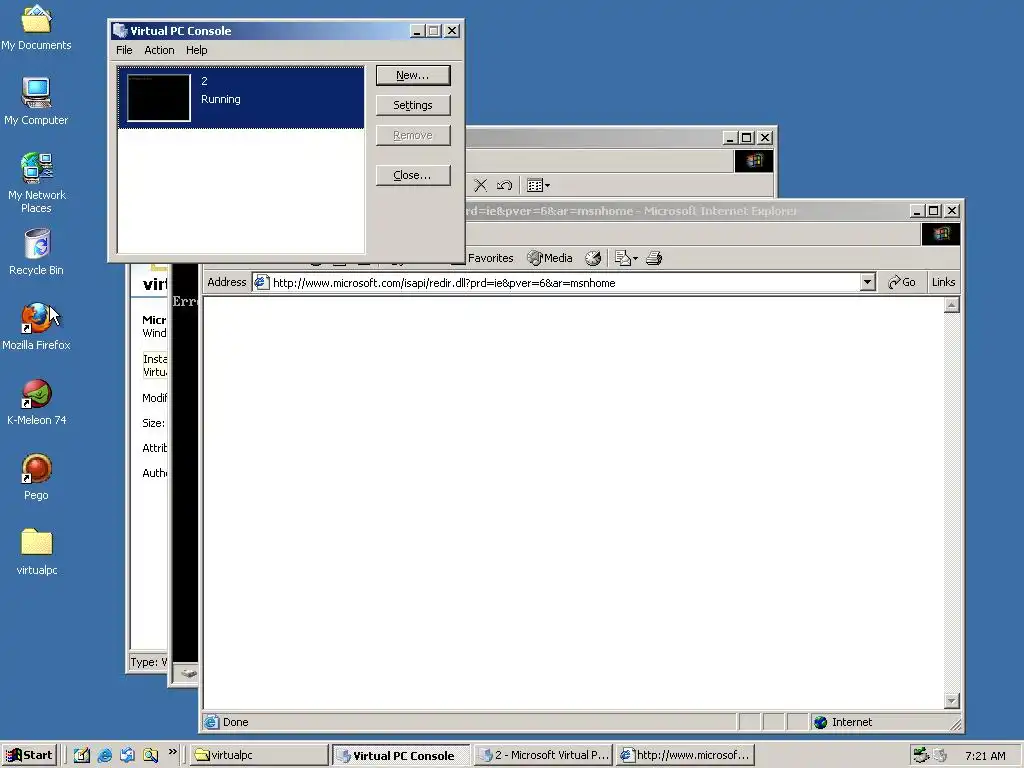Image resolution: width=1024 pixels, height=768 pixels.
Task: Click the IE vertical scrollbar down arrow
Action: pos(952,701)
